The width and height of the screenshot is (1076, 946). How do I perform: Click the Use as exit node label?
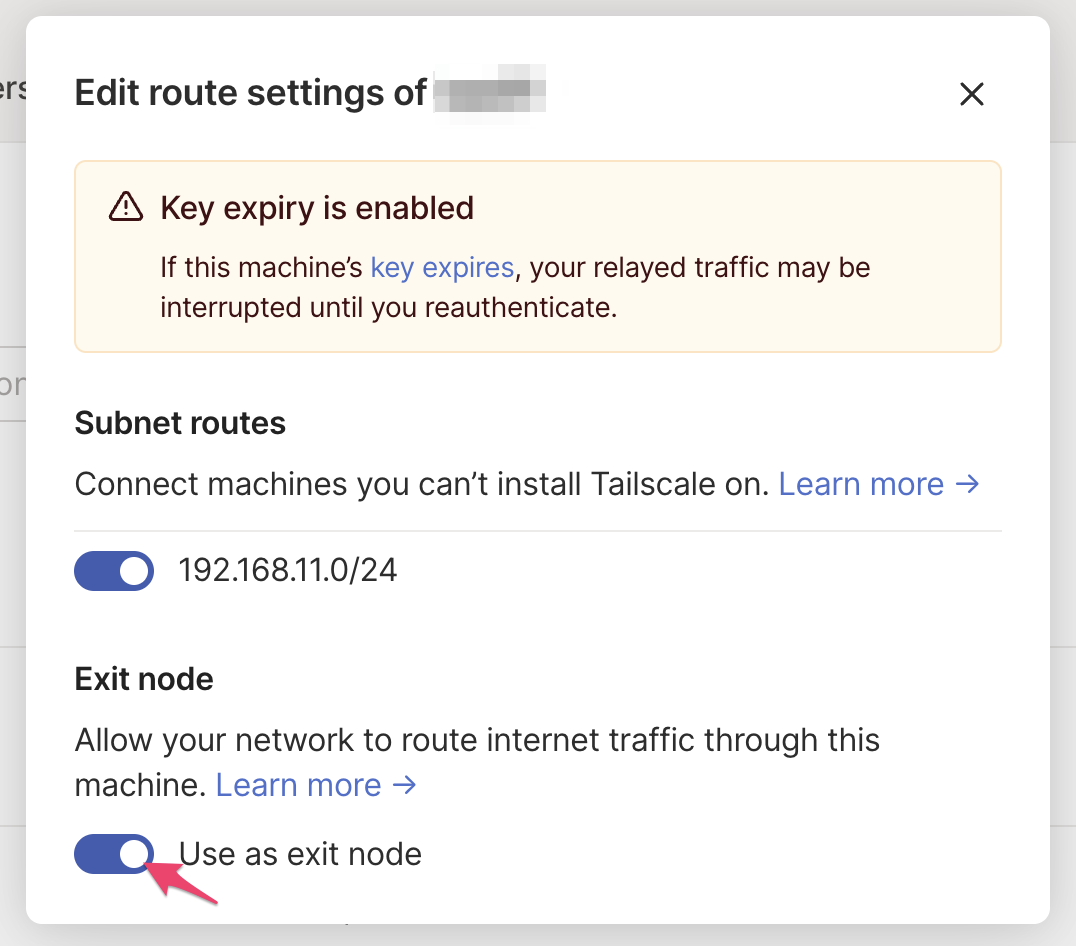click(x=299, y=854)
